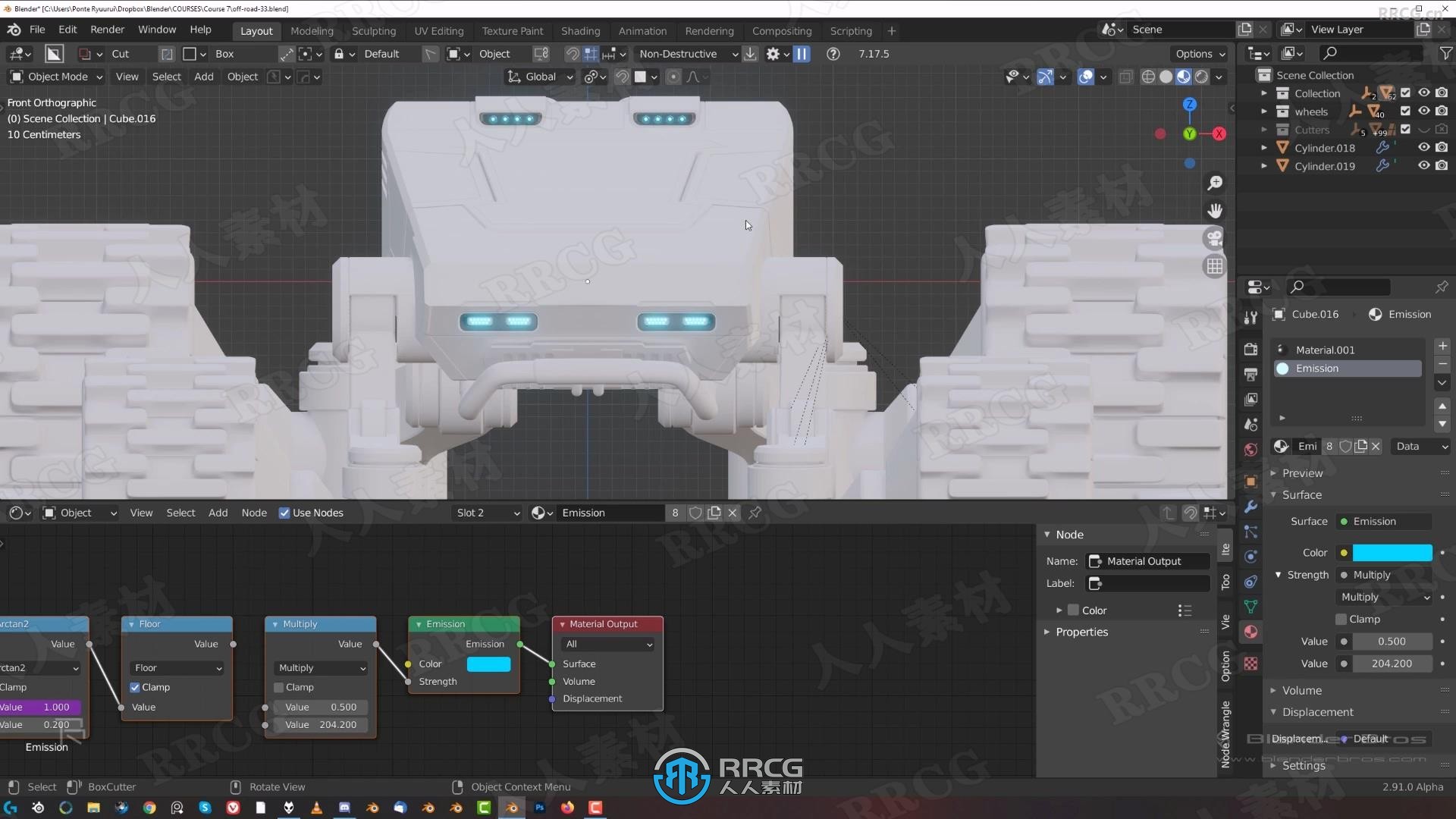1456x819 pixels.
Task: Click the Compositing tab in top menu
Action: 782,30
